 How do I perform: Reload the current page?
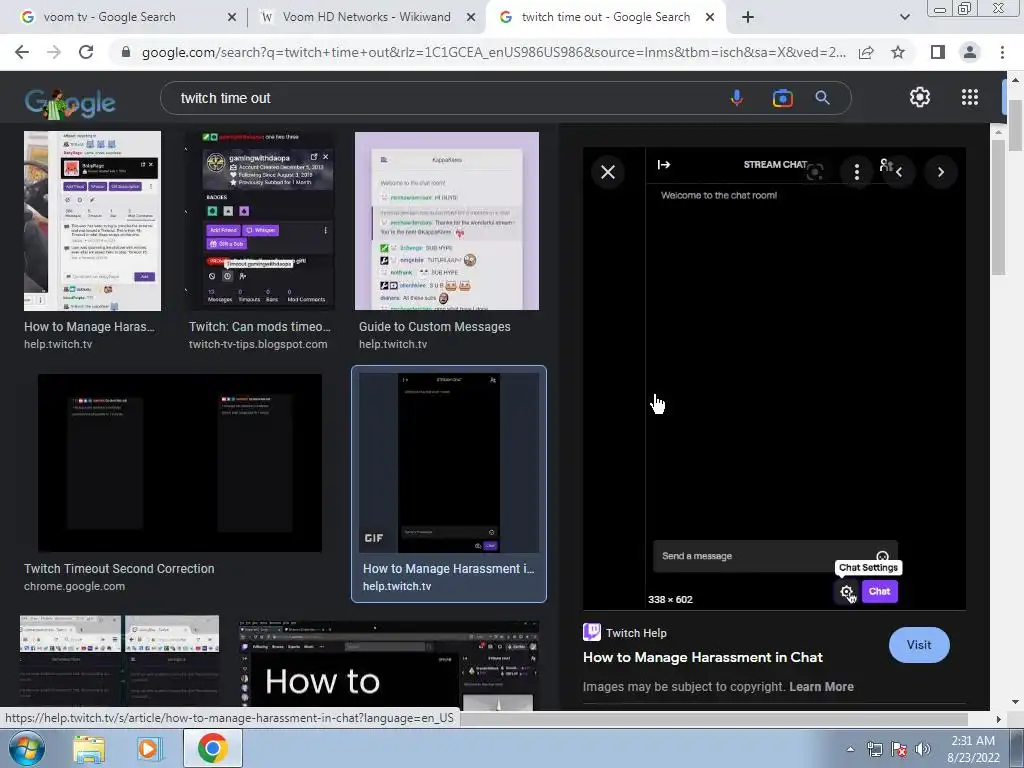[86, 52]
